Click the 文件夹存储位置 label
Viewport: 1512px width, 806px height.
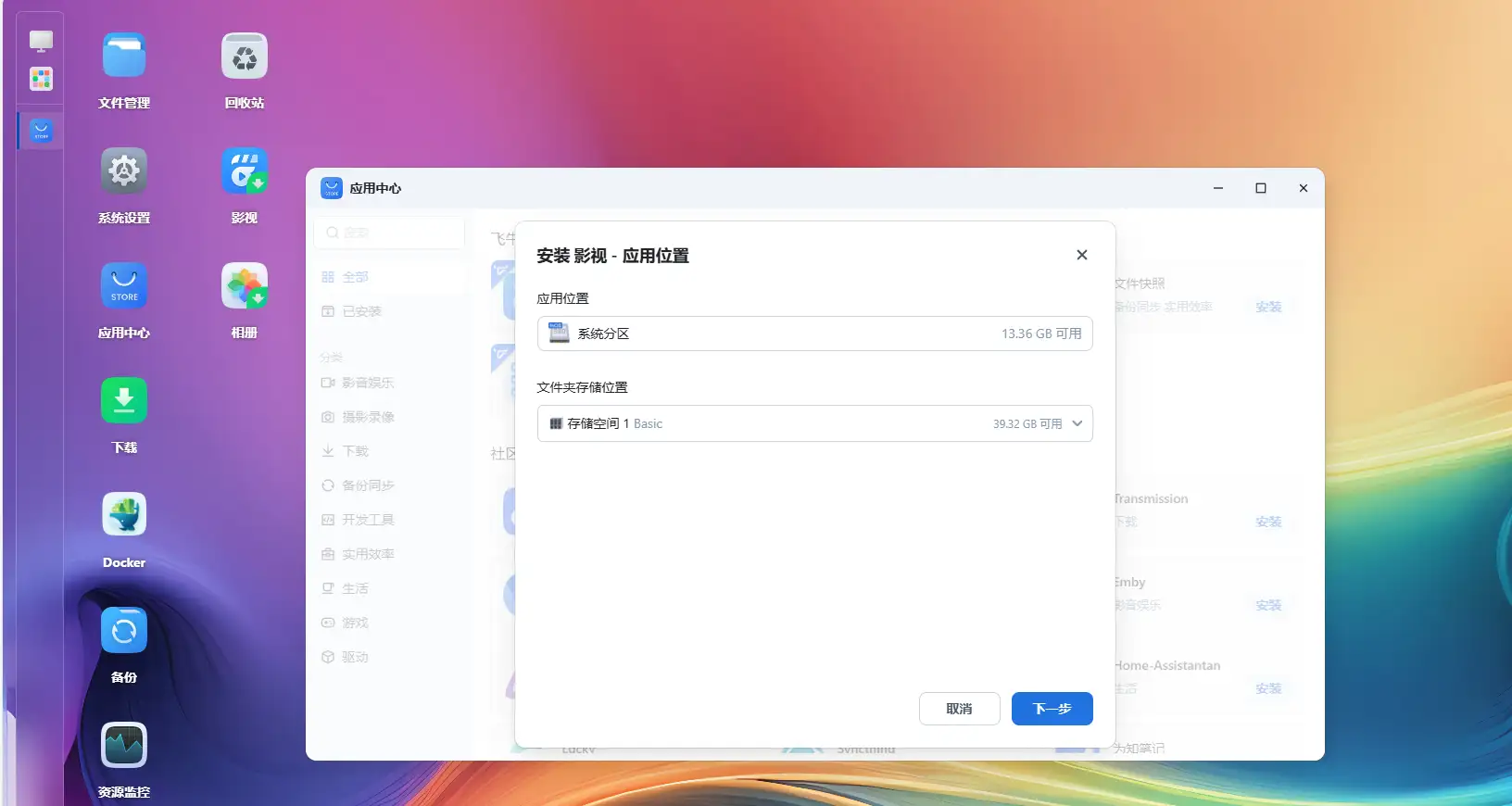582,387
